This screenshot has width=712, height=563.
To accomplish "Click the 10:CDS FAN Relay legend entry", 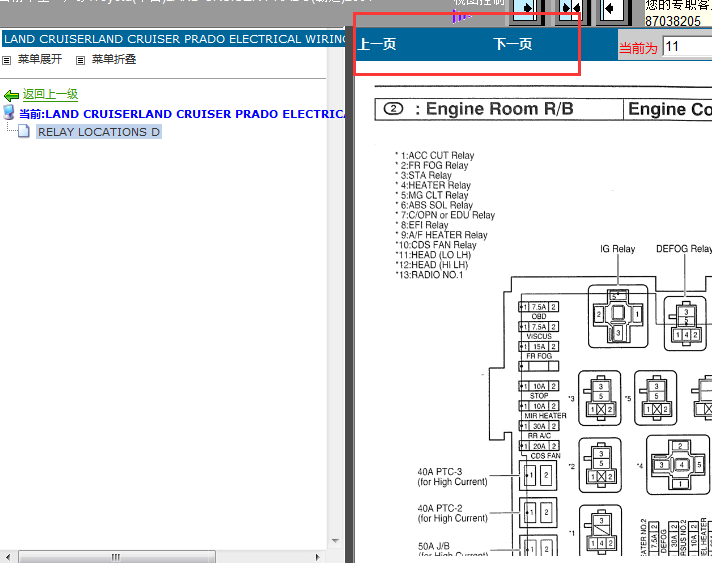I will [x=436, y=245].
